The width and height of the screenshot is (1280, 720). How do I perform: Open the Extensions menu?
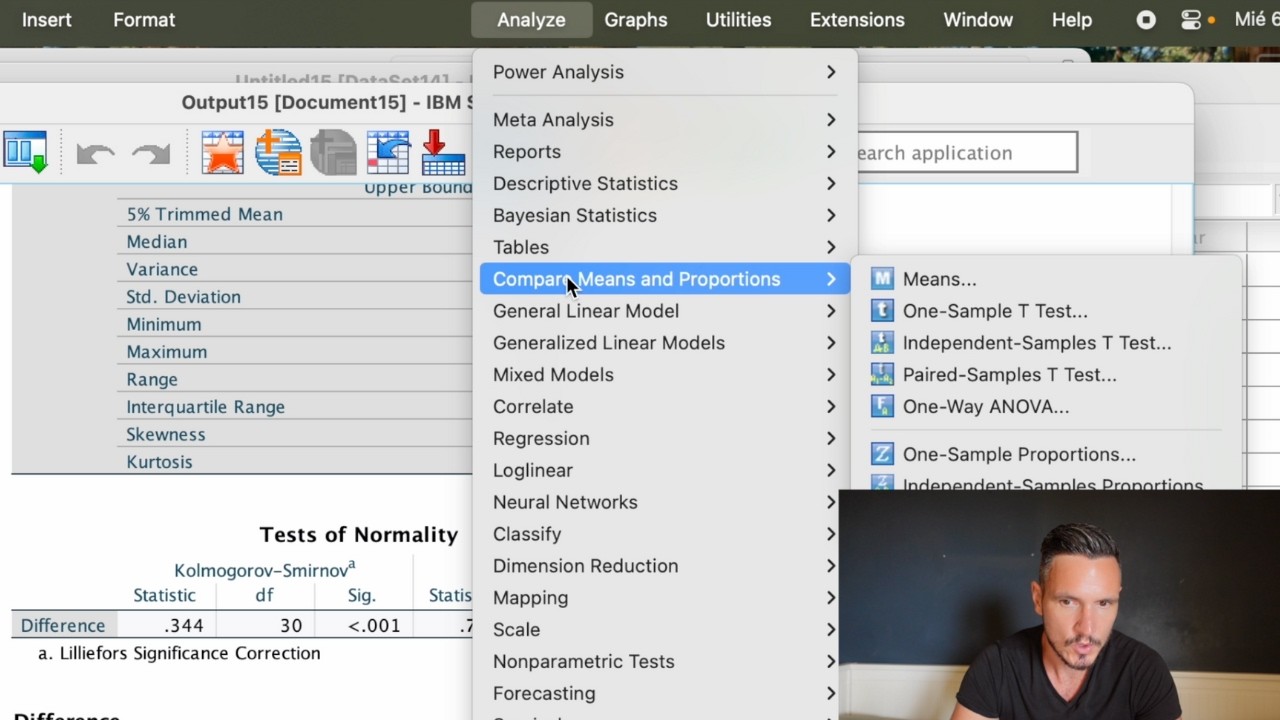pos(857,20)
